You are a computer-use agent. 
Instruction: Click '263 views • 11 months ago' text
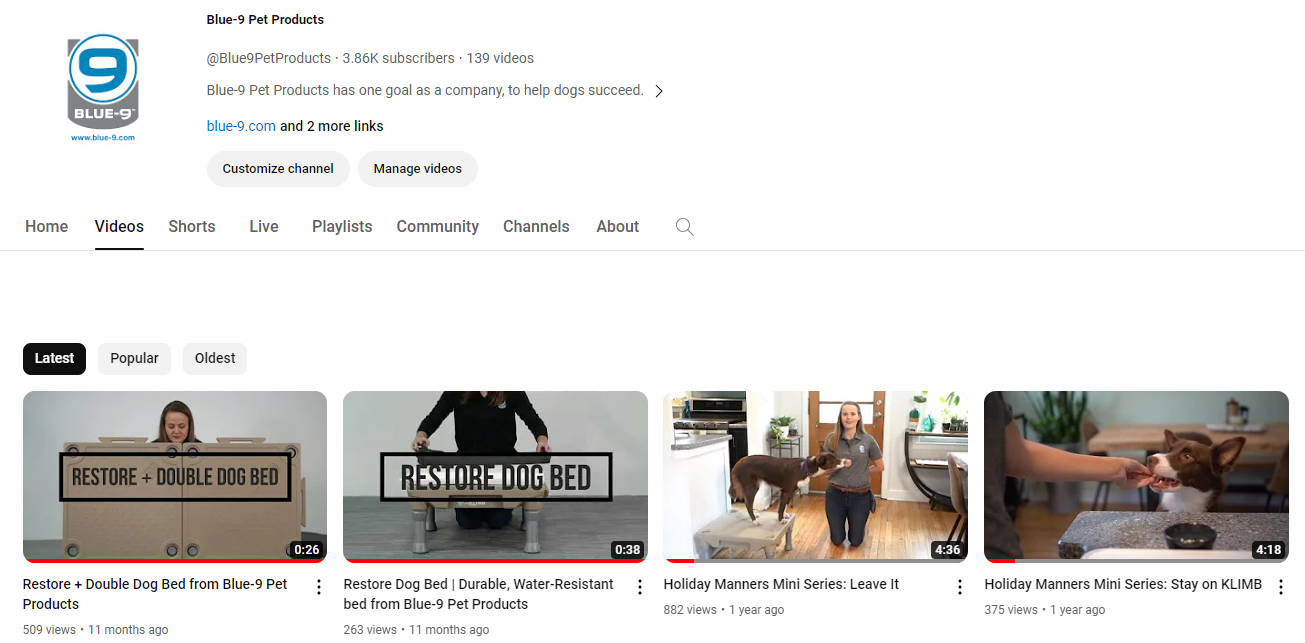[x=416, y=630]
